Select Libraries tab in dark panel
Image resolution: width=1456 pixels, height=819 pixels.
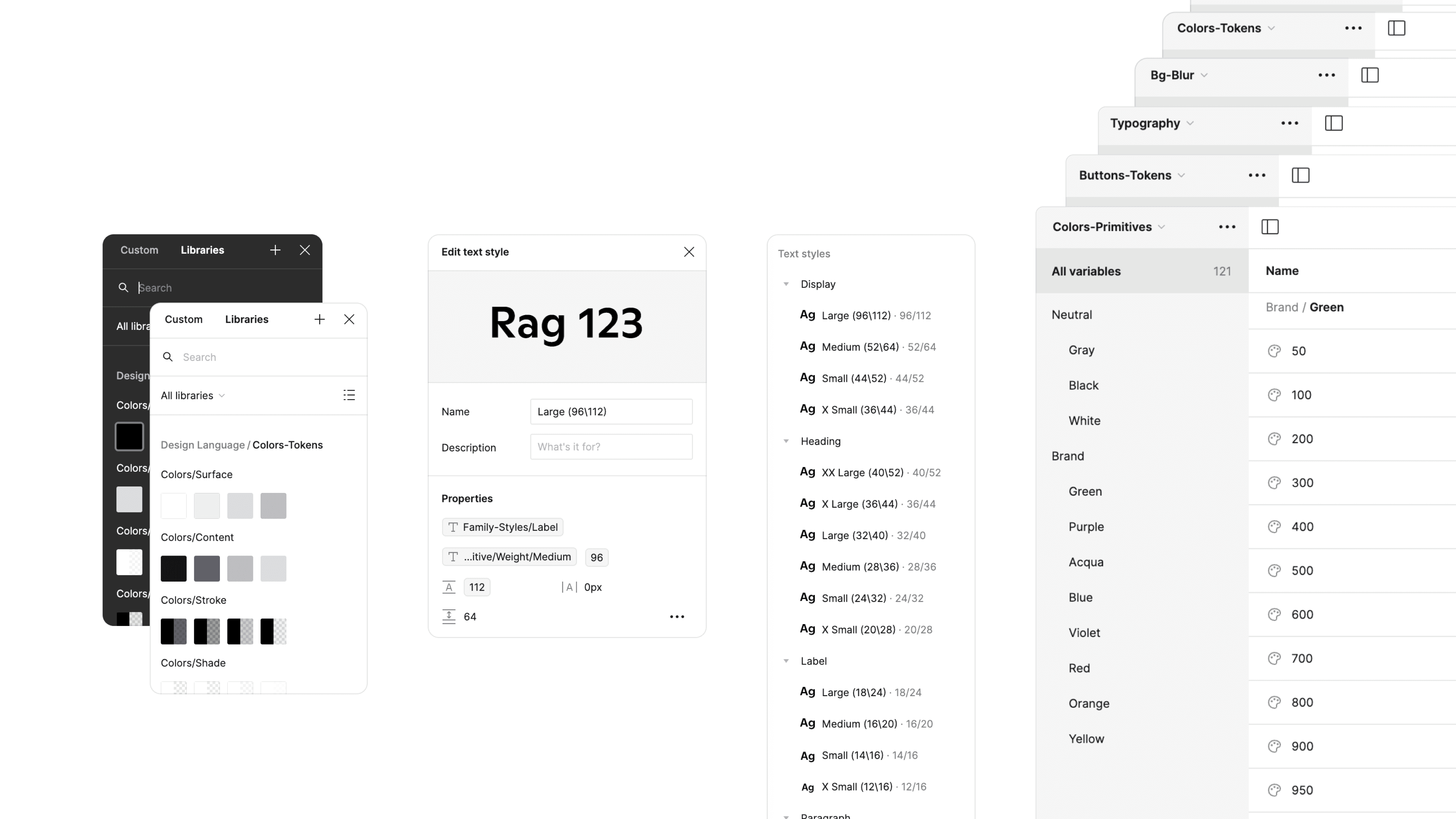202,250
